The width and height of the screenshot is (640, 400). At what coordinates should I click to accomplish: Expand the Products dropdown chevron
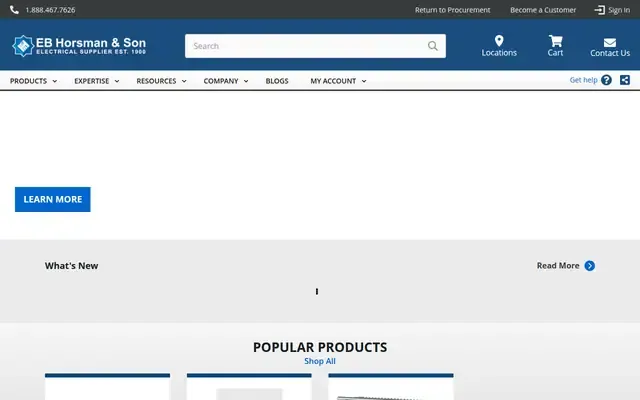(54, 81)
